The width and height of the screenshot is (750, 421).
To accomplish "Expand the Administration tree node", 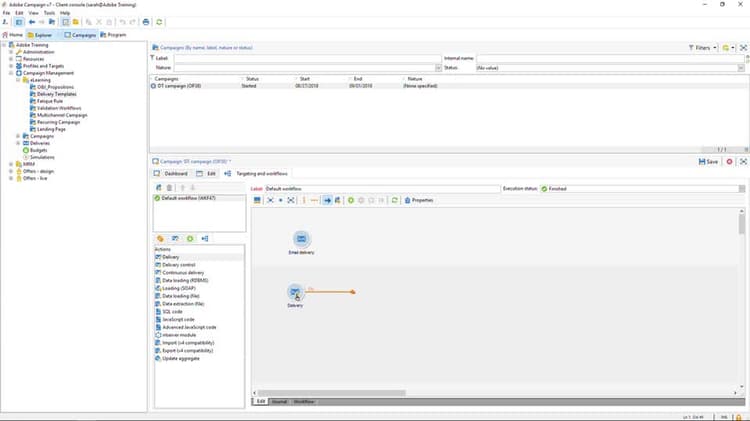I will pyautogui.click(x=11, y=52).
